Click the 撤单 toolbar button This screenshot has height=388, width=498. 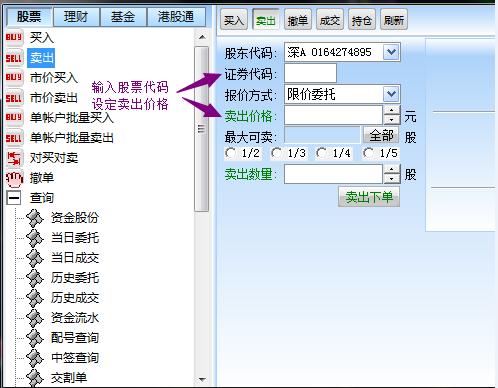(x=298, y=20)
